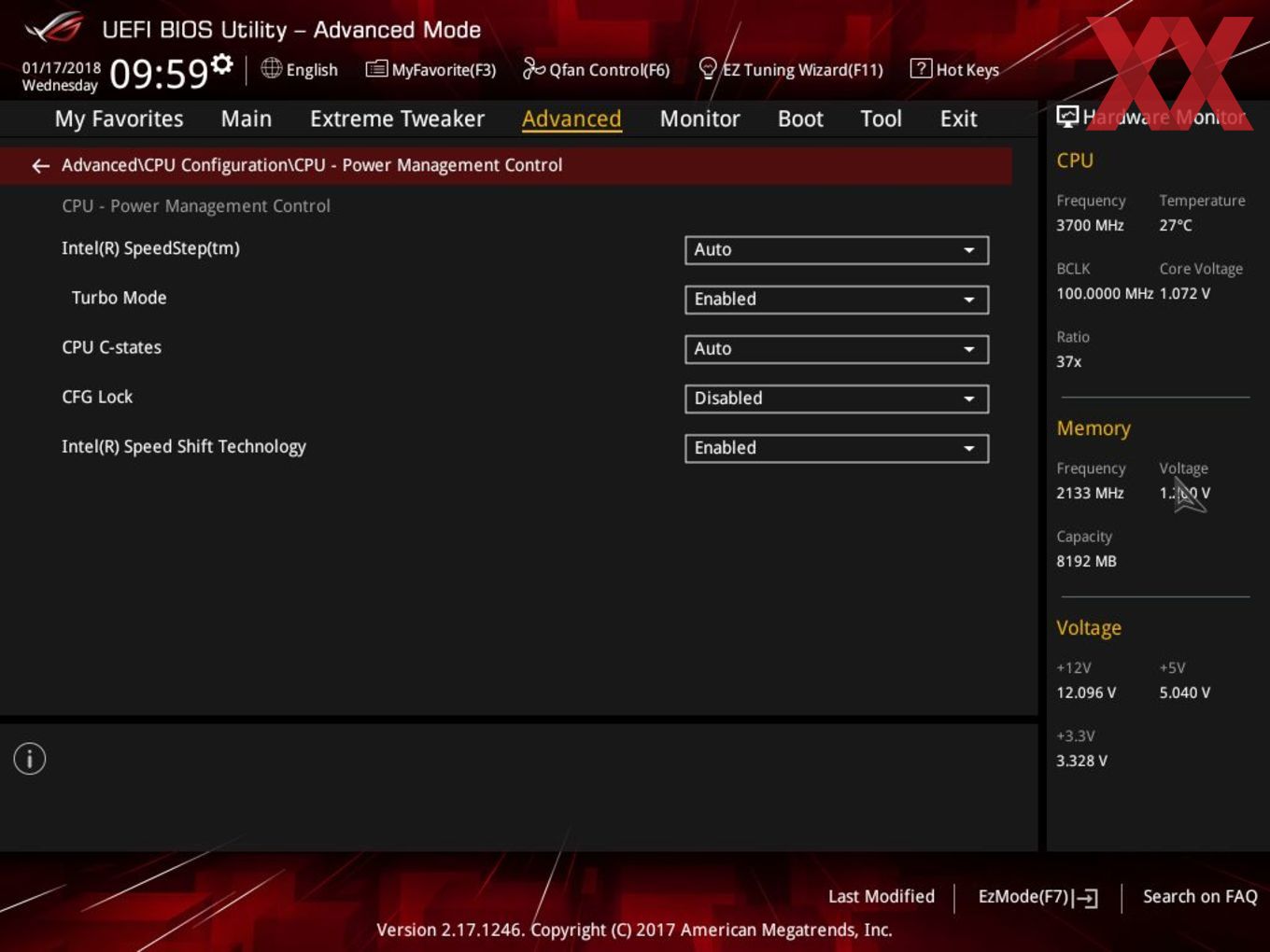This screenshot has height=952, width=1270.
Task: Launch EZ Tuning Wizard(F11)
Action: 791,69
